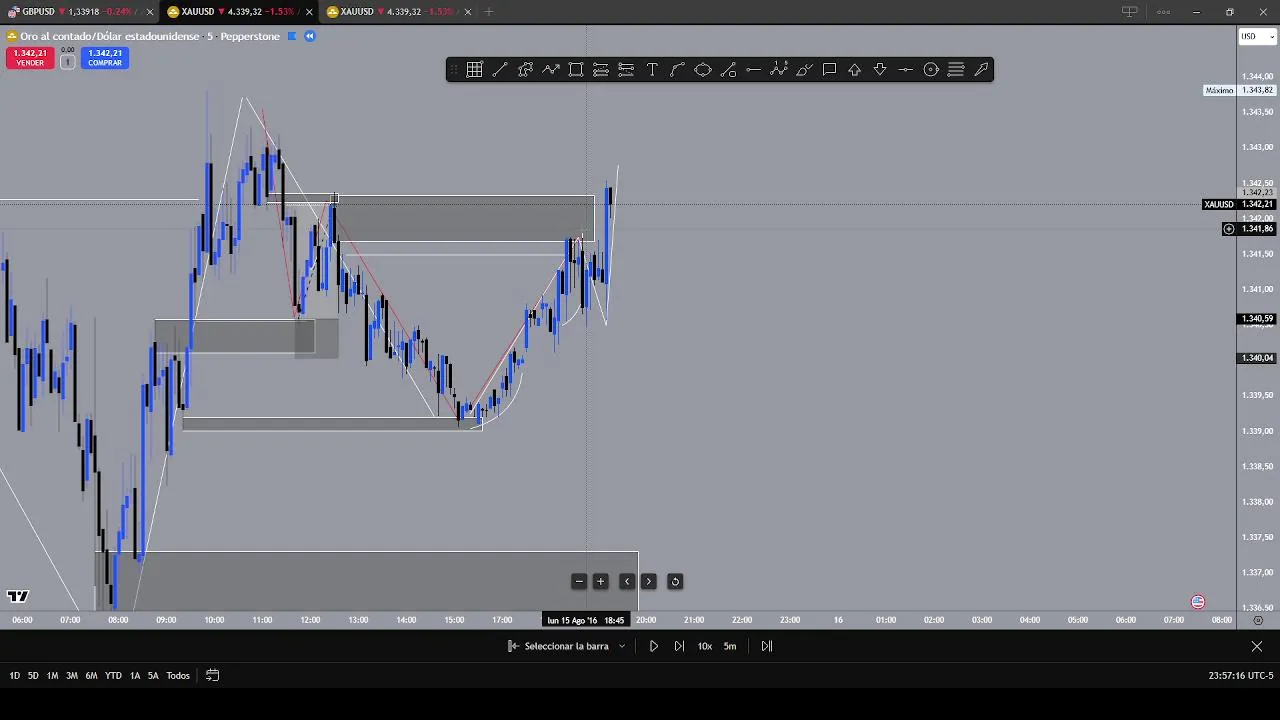Select the polyline zigzag path tool
1280x720 pixels.
551,69
